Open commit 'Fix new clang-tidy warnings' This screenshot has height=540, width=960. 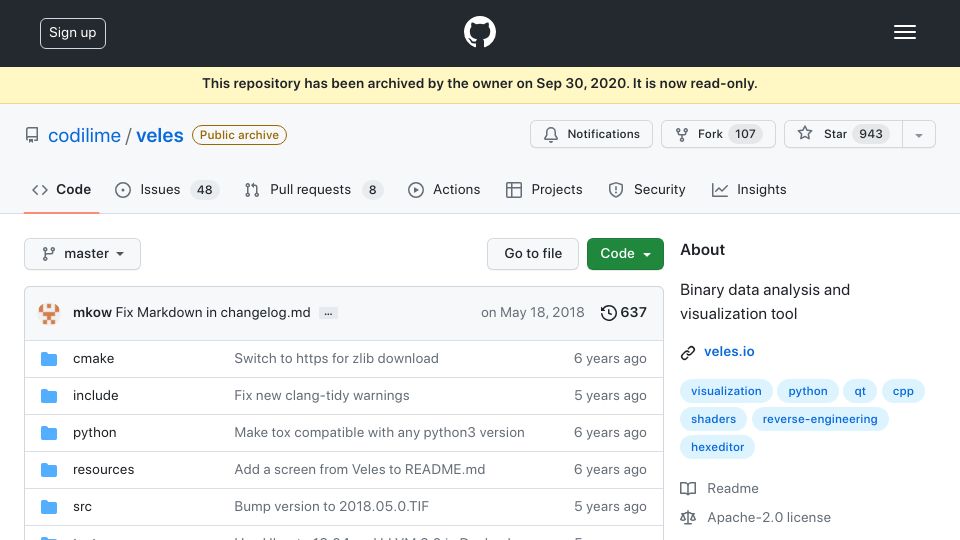321,396
